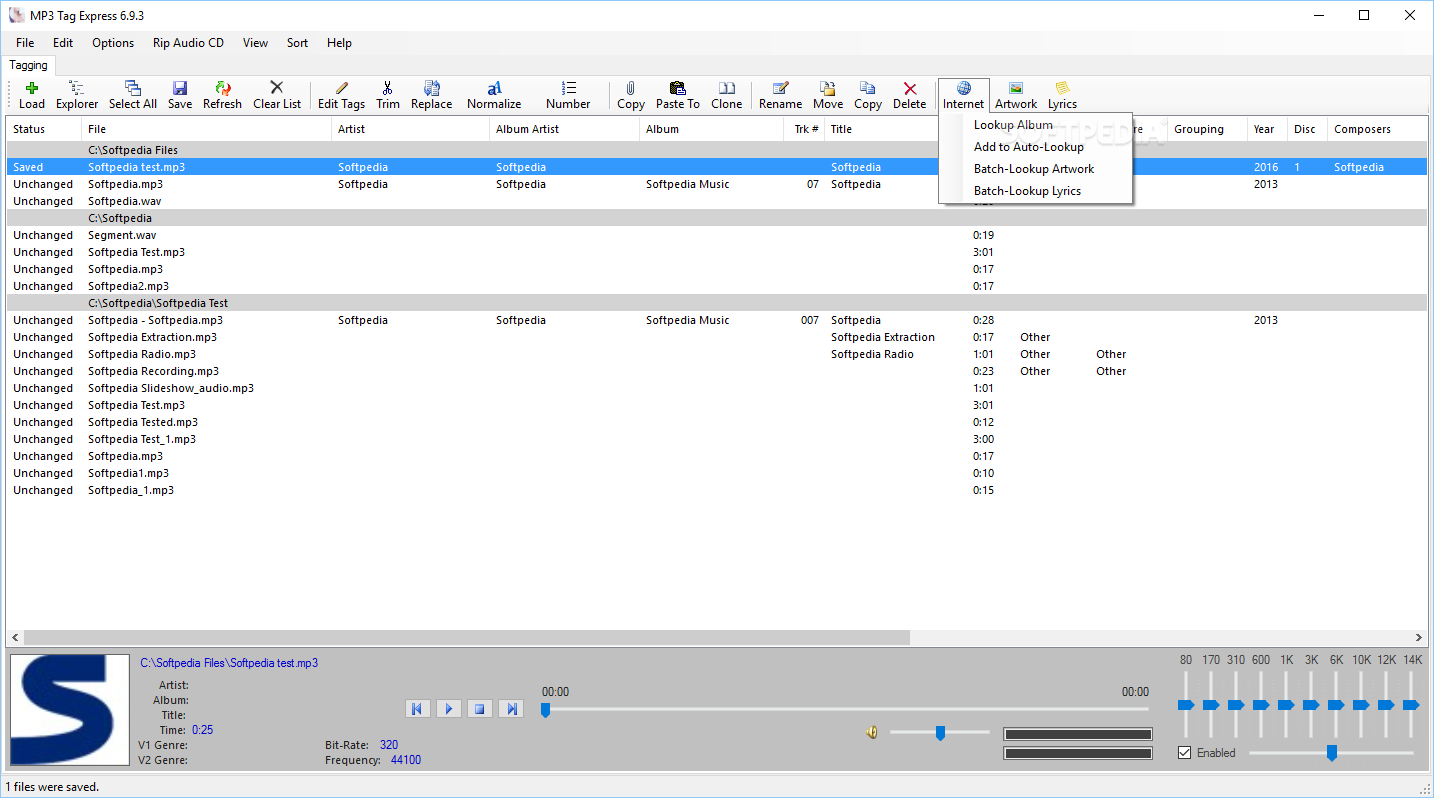Image resolution: width=1434 pixels, height=798 pixels.
Task: Switch to the Tagging tab
Action: (29, 65)
